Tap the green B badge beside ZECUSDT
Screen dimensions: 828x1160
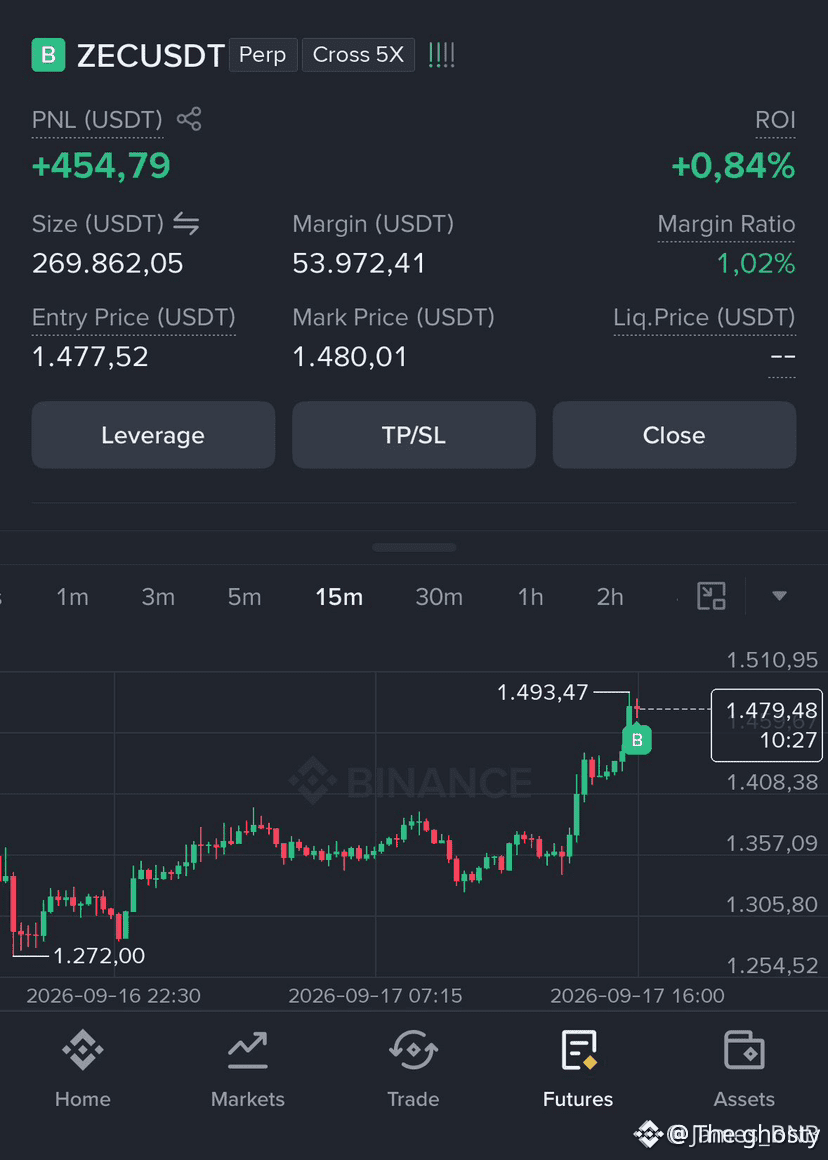(49, 55)
